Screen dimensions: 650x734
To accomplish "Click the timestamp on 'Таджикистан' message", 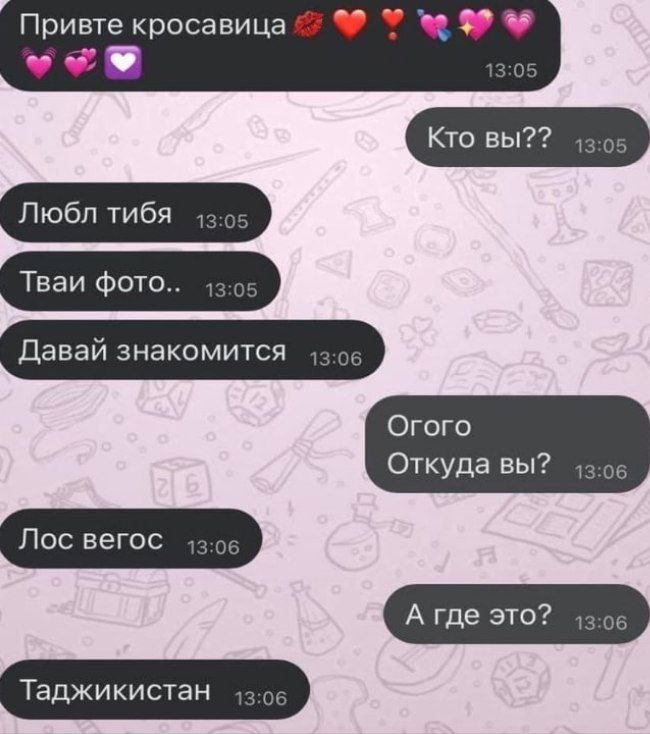I will click(261, 698).
